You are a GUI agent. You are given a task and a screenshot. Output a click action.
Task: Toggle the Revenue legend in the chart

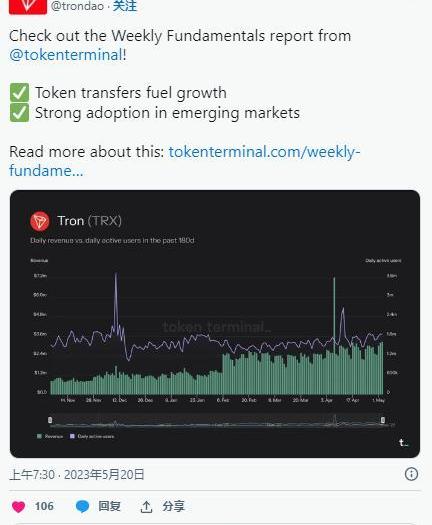coord(50,436)
